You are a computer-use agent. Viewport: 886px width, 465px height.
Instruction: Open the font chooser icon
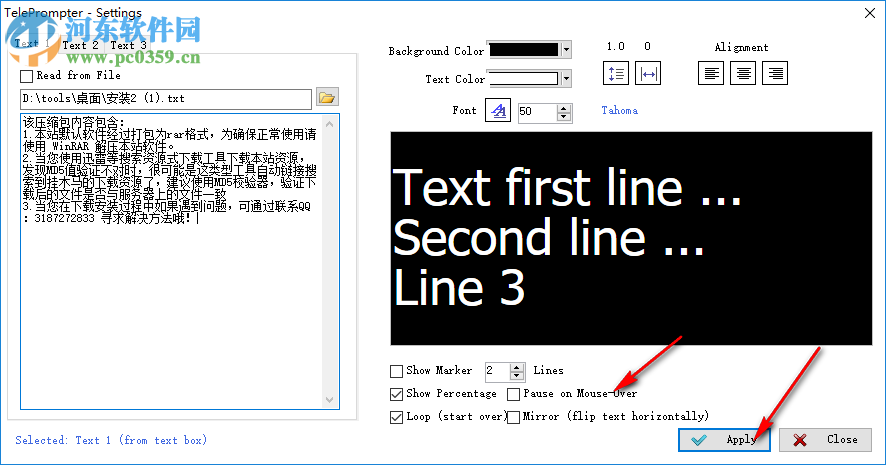click(x=498, y=111)
